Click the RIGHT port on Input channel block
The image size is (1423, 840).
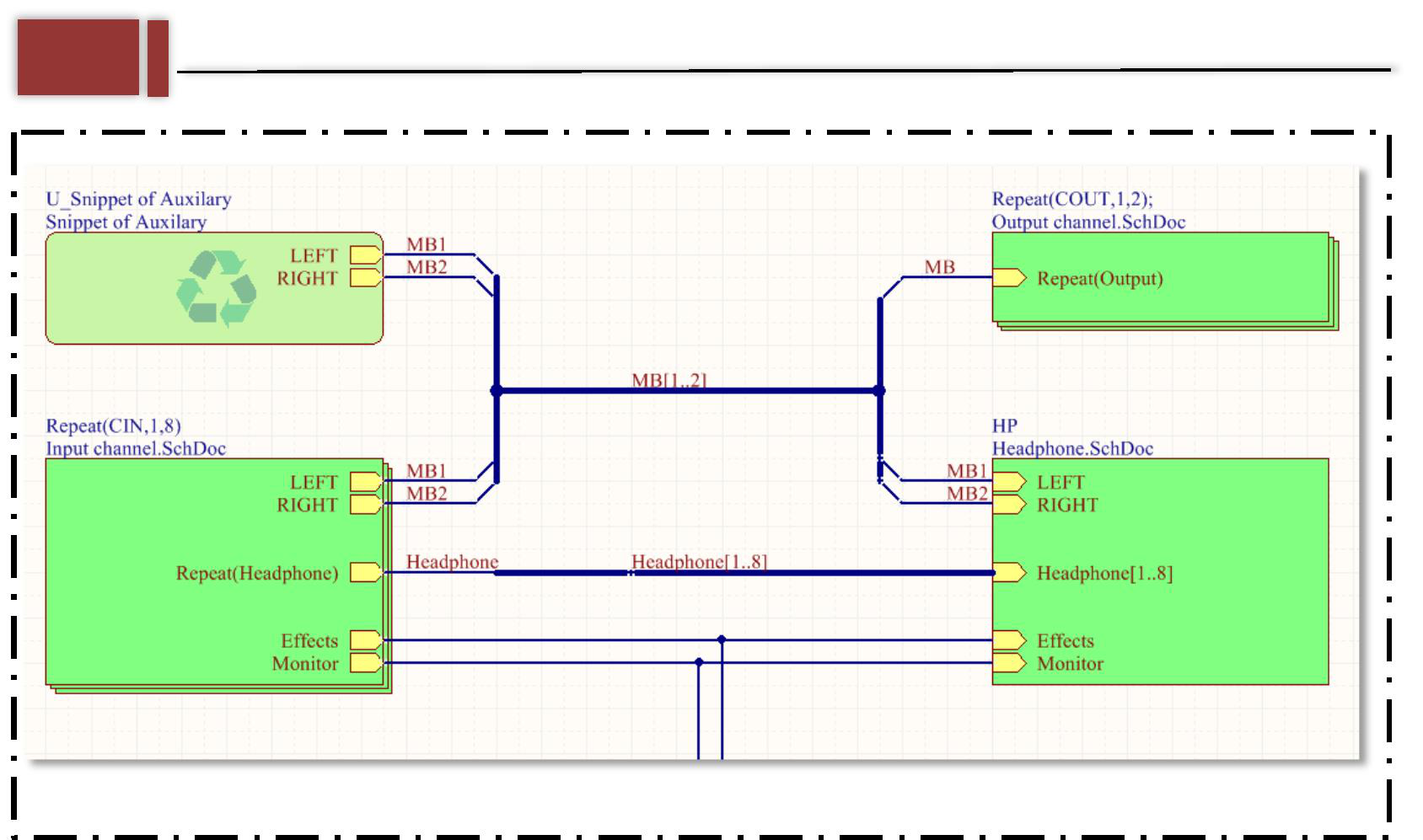click(x=366, y=505)
